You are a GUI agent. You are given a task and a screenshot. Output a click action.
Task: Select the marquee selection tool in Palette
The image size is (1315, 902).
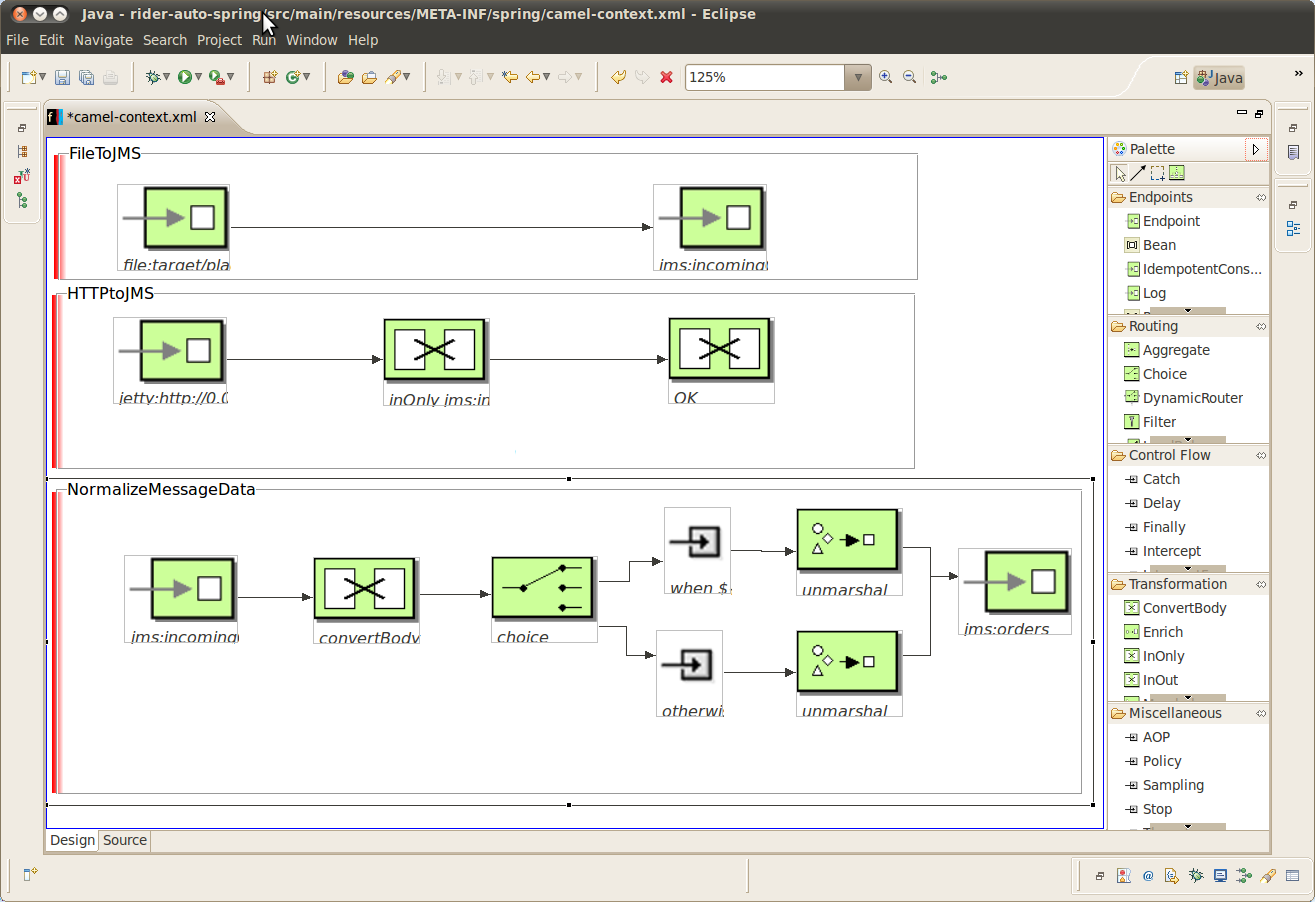click(1157, 173)
